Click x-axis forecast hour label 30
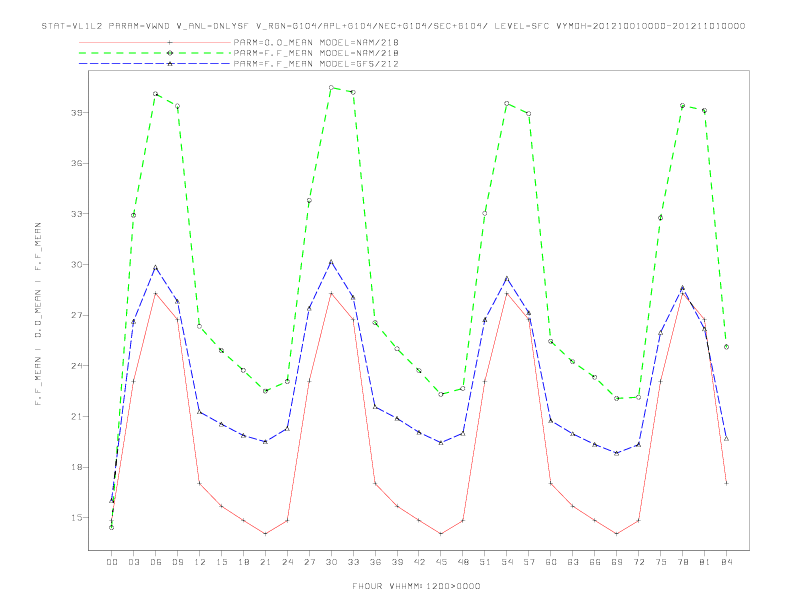The height and width of the screenshot is (612, 792). click(331, 562)
